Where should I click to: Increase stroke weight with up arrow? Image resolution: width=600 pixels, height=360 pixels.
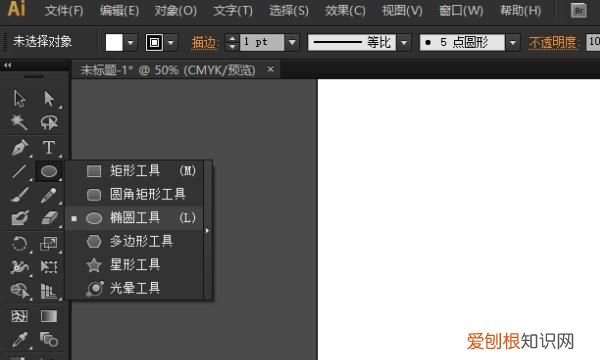pos(232,38)
